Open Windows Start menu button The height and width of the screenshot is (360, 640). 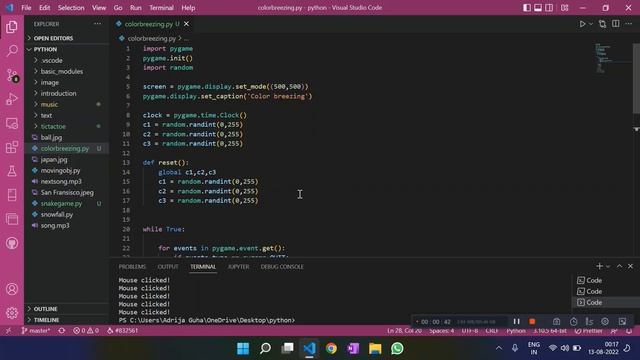243,348
